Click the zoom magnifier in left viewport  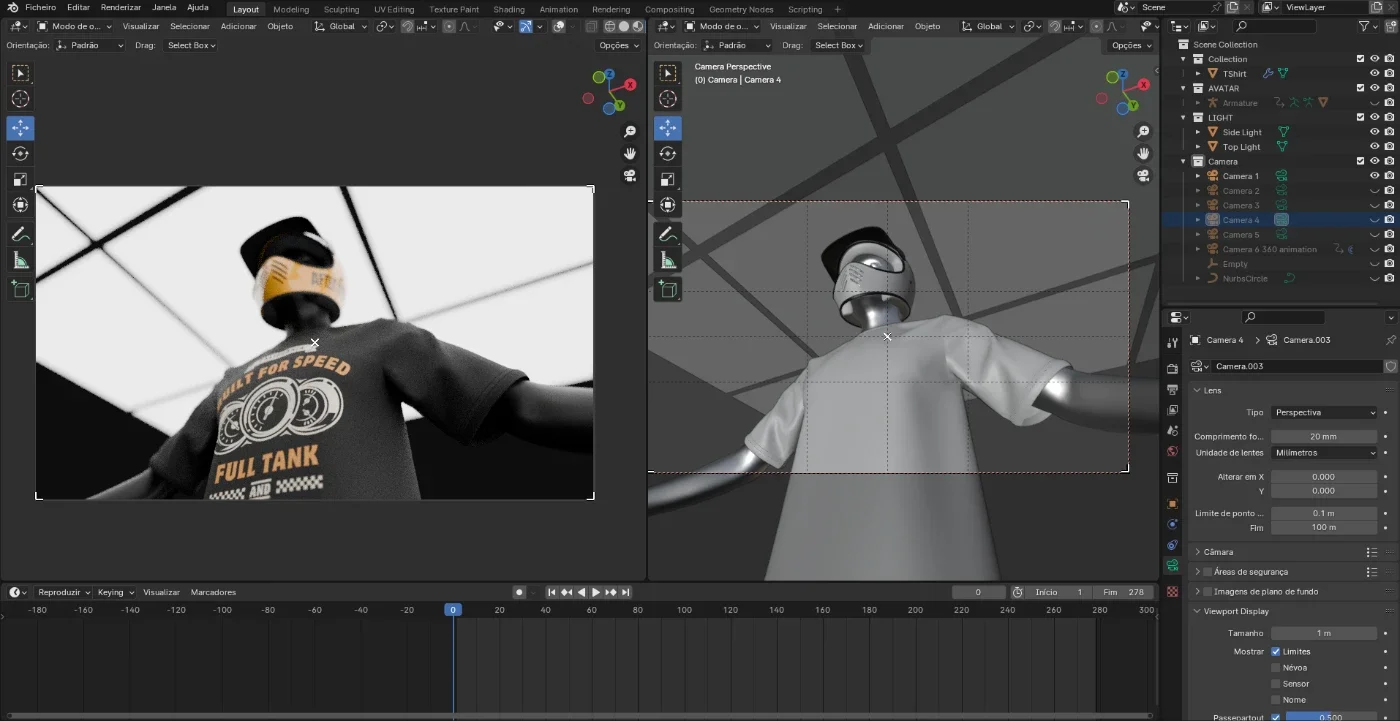pyautogui.click(x=630, y=132)
